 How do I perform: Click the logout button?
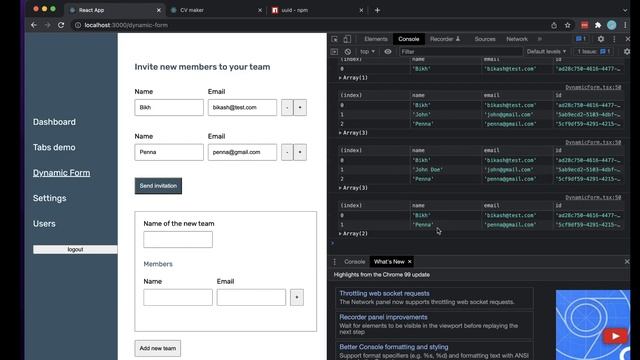75,249
